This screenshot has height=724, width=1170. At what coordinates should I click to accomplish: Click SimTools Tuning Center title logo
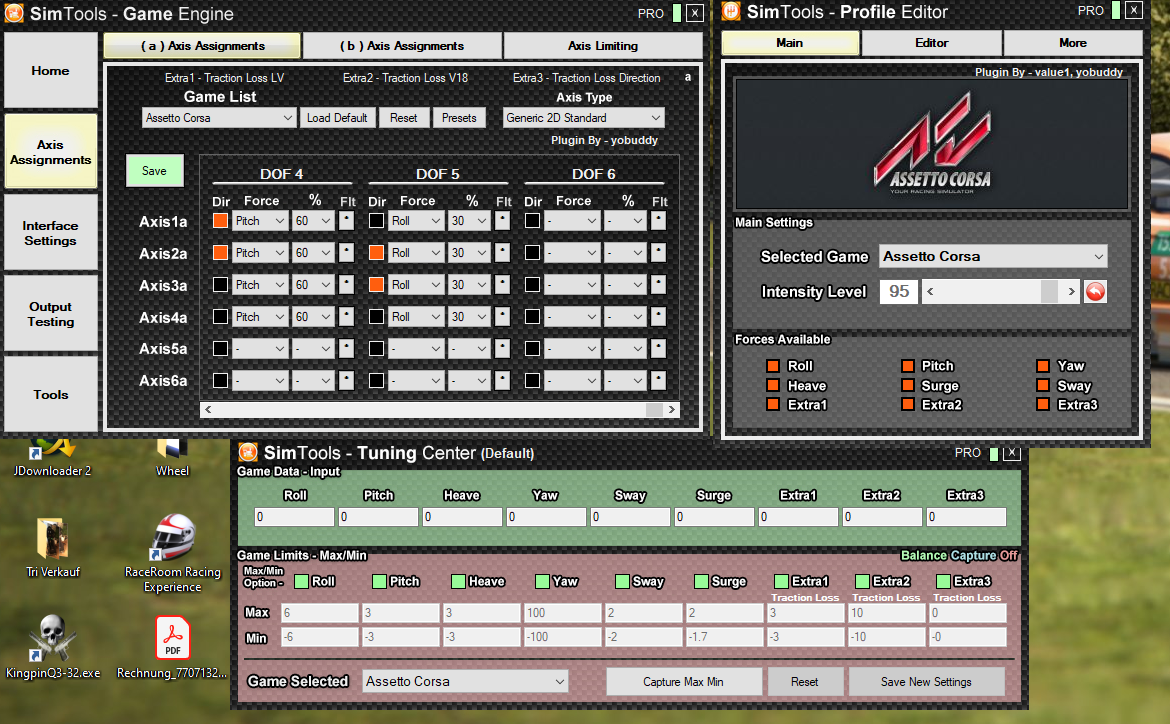coord(248,452)
